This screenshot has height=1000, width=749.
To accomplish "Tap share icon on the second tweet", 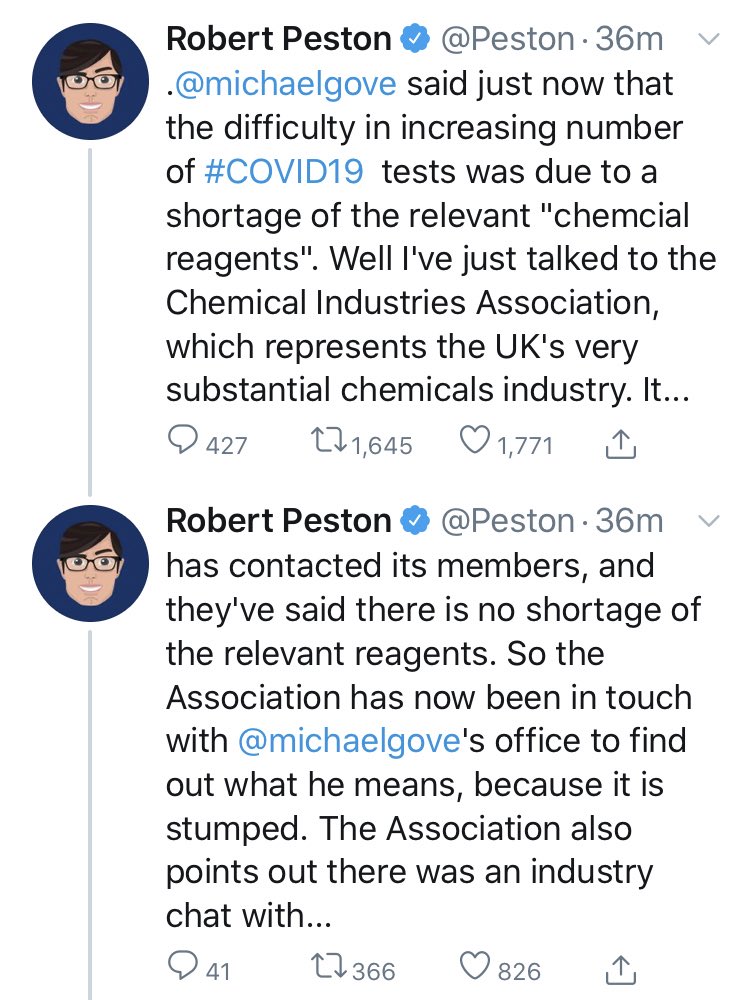I will tap(620, 970).
